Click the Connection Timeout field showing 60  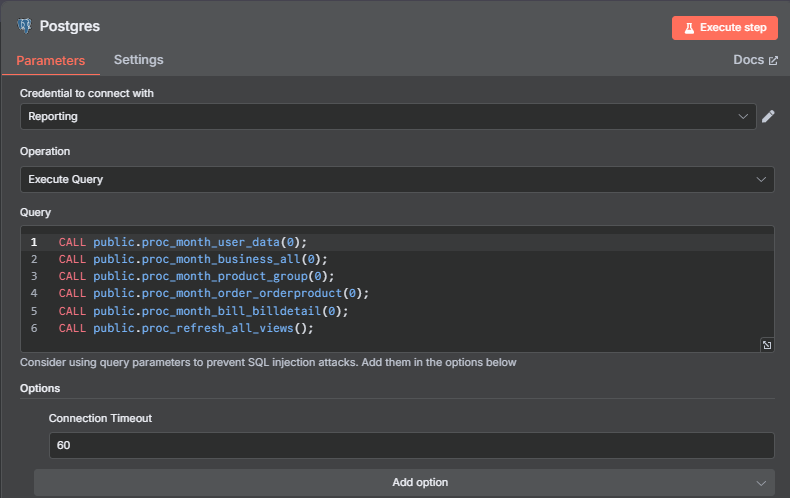click(x=411, y=445)
